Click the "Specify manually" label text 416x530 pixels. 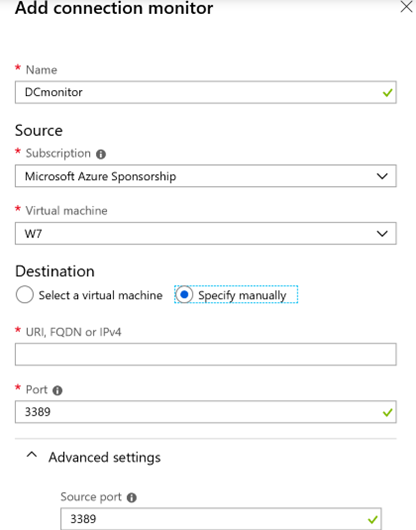(x=242, y=295)
